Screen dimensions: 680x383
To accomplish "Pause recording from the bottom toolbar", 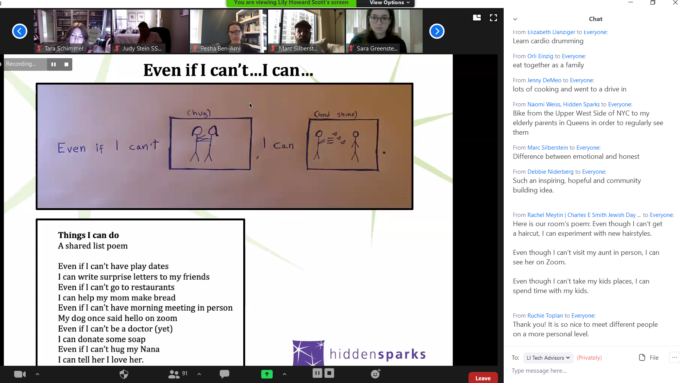I will tap(317, 373).
